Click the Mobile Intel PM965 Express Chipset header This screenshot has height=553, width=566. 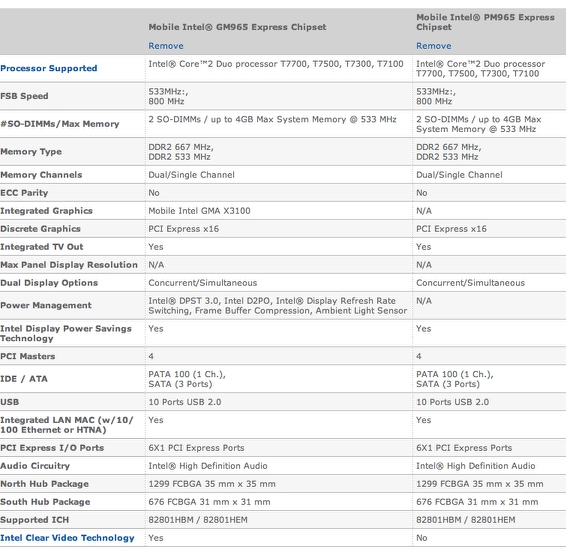[x=485, y=22]
